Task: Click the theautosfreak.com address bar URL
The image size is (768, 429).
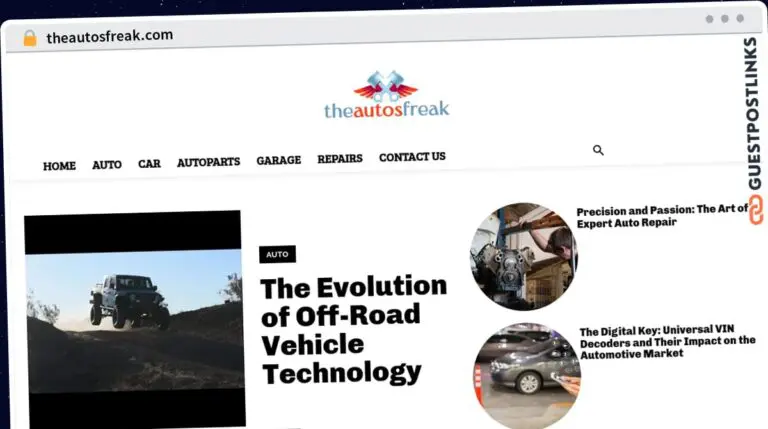Action: pos(110,36)
